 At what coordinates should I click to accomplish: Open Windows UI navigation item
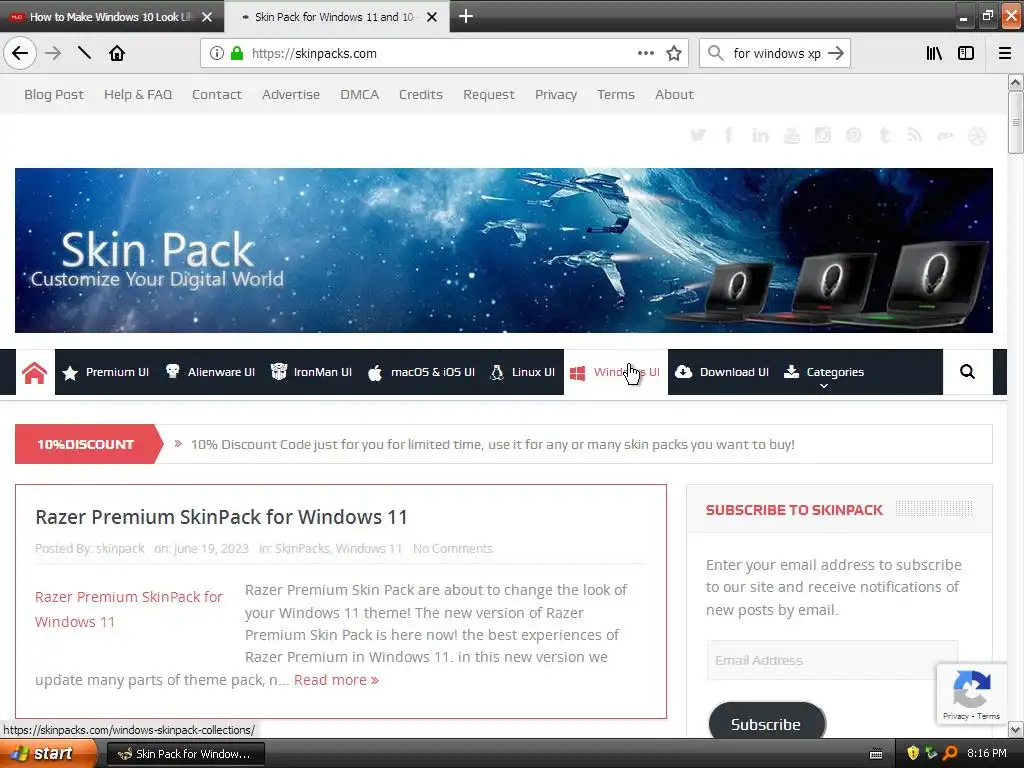point(615,372)
